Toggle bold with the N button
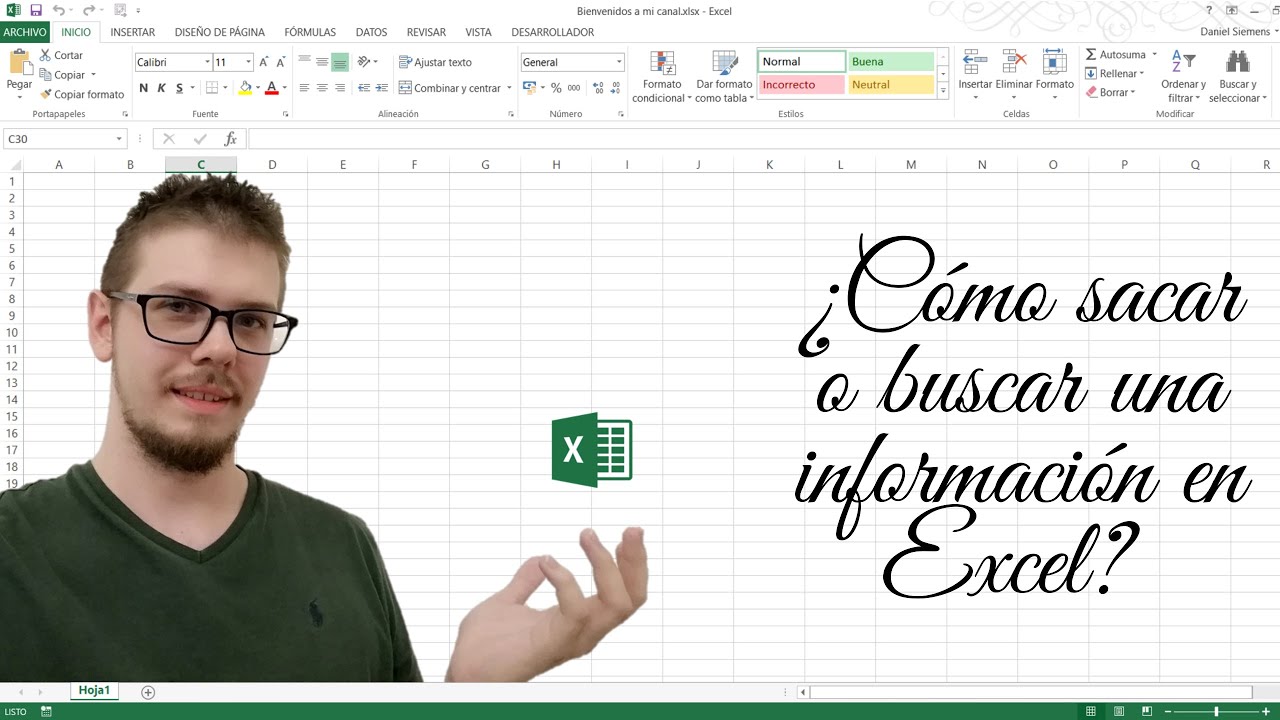Viewport: 1280px width, 720px height. [144, 88]
